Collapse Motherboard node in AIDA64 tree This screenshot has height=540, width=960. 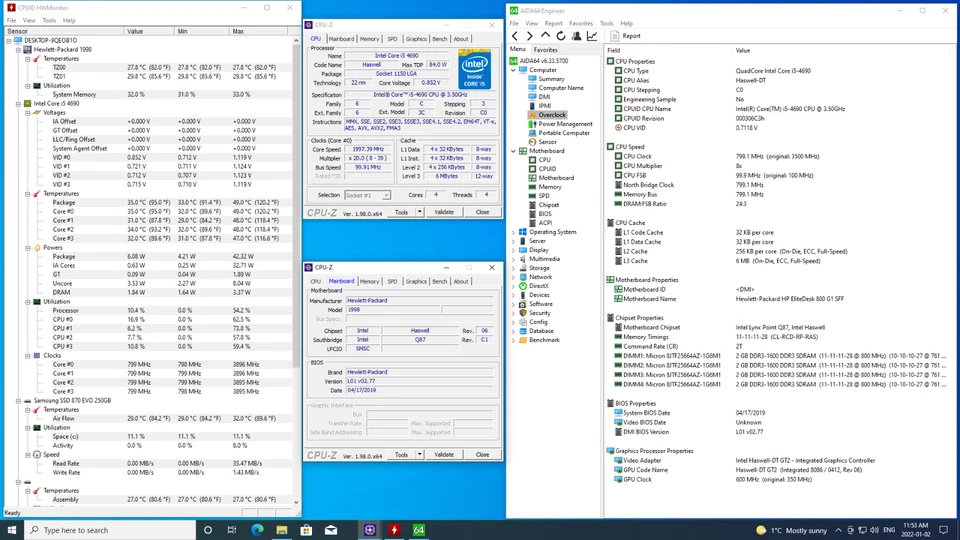[x=513, y=151]
